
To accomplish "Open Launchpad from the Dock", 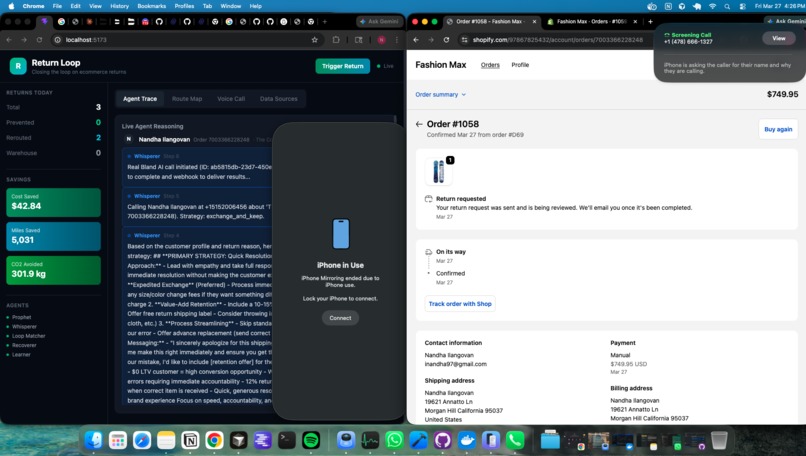I will pos(118,440).
